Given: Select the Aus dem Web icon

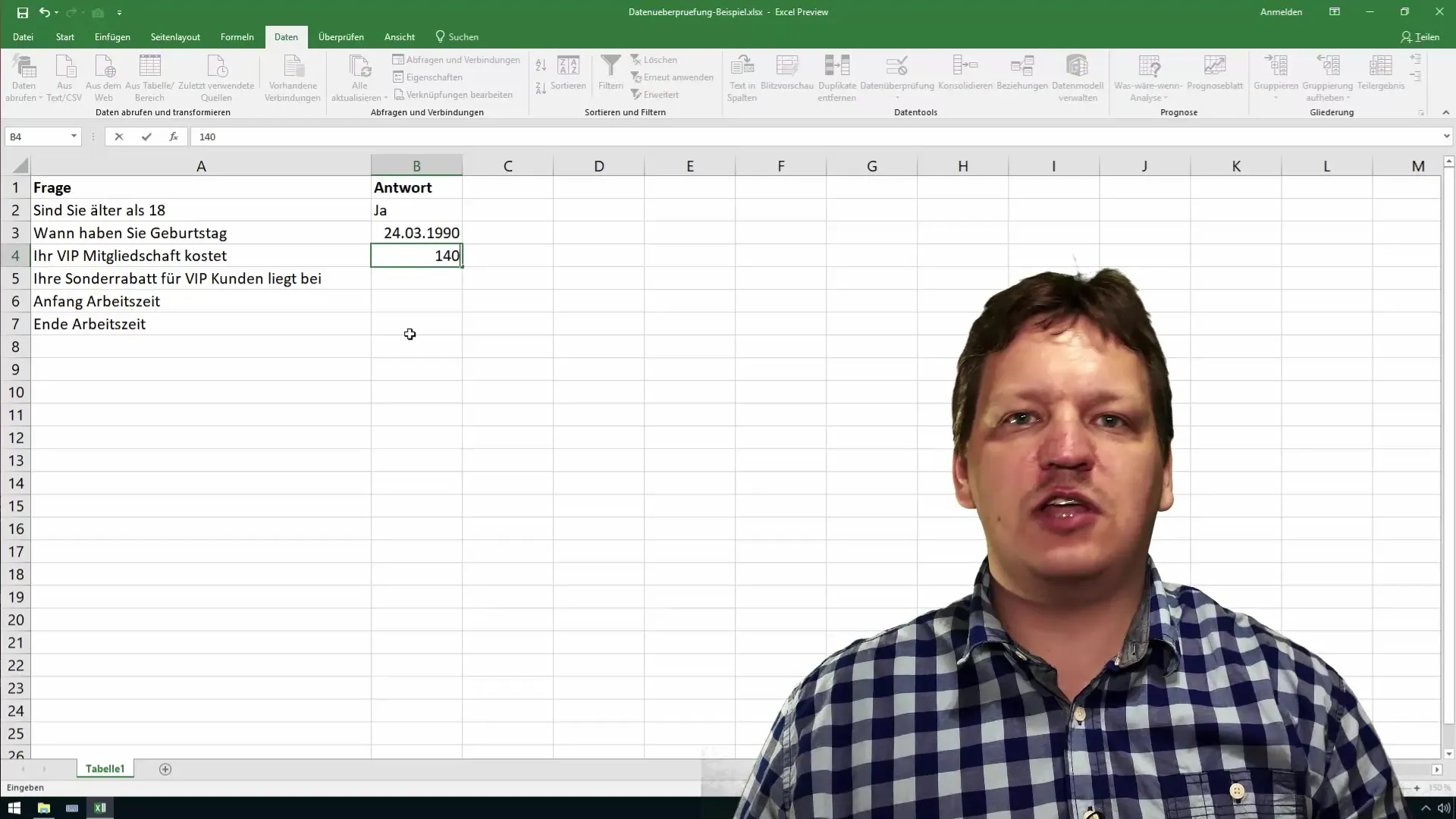Looking at the screenshot, I should [x=104, y=77].
